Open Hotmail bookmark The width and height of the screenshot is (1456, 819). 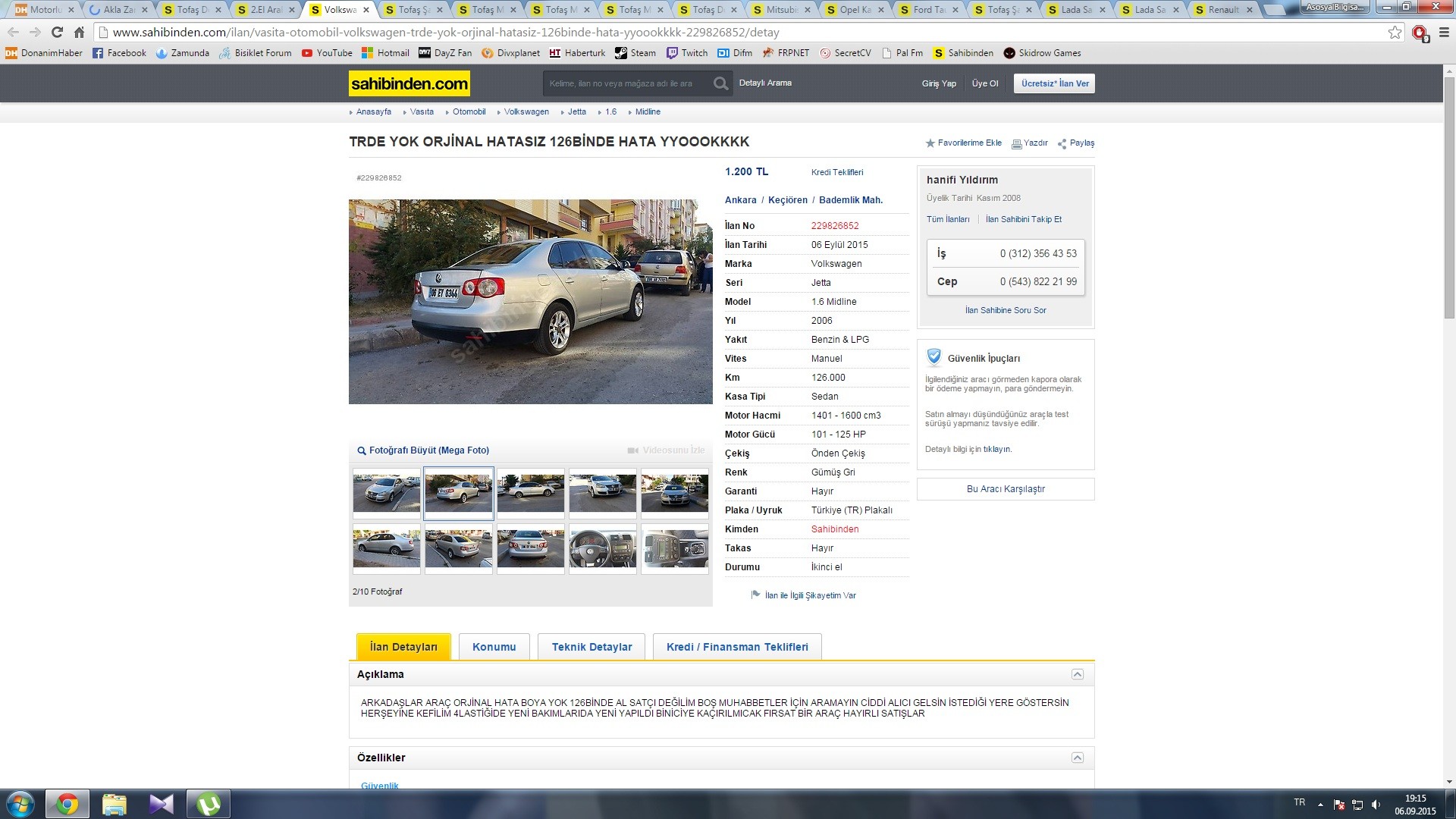(385, 53)
